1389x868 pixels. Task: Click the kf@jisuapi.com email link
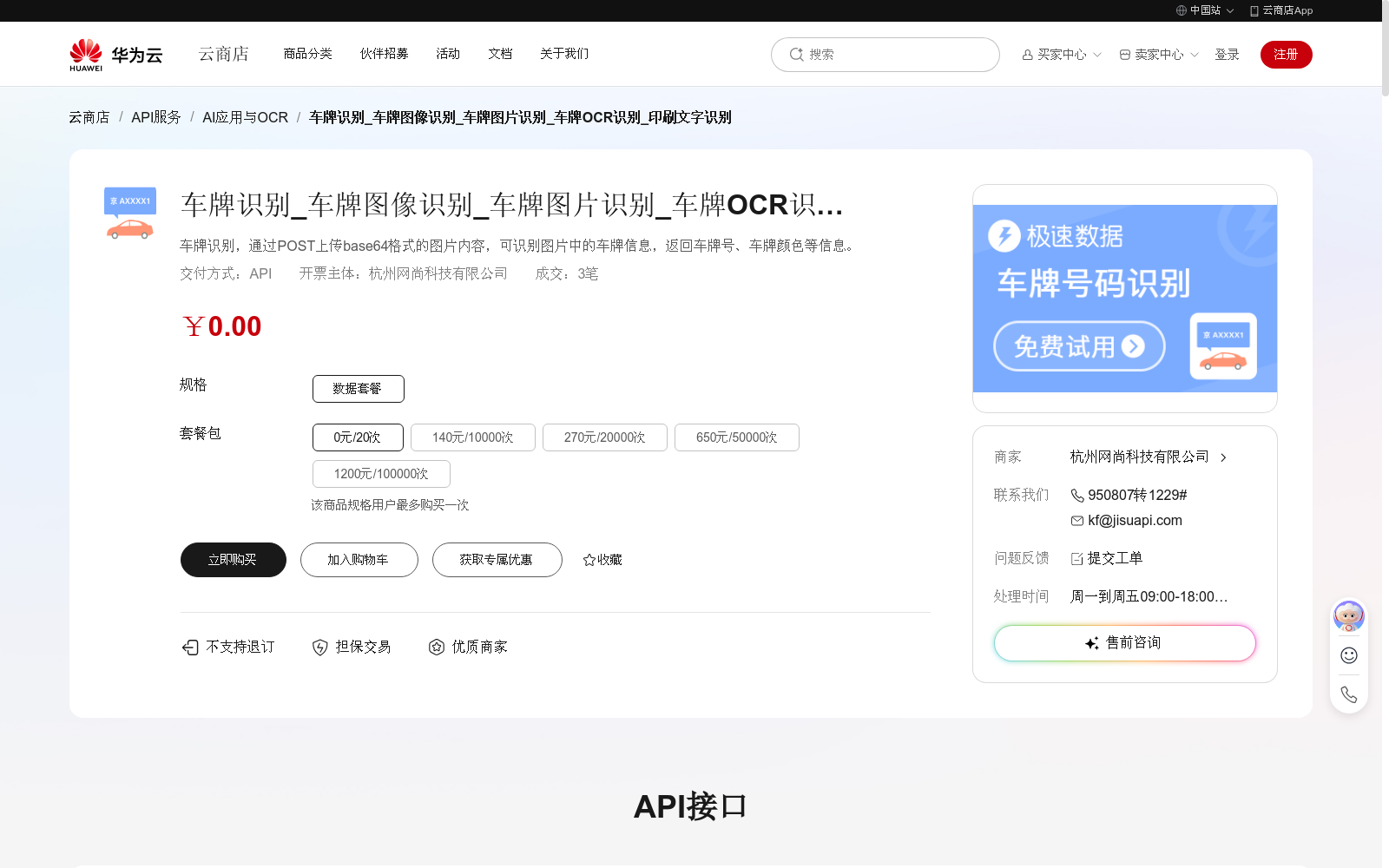click(x=1135, y=521)
